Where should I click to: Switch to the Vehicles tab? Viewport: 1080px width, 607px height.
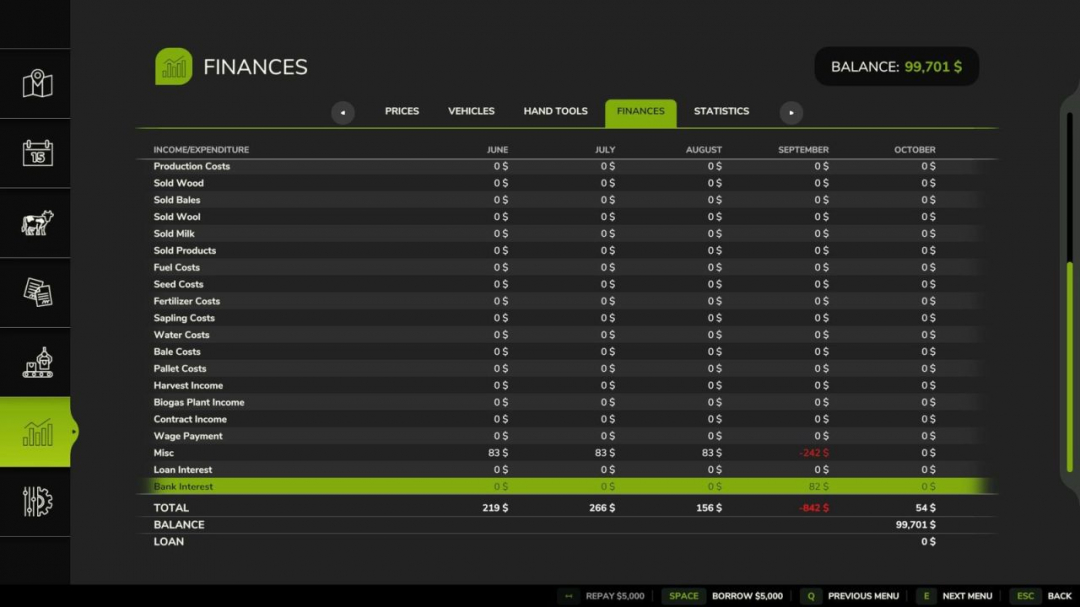[x=471, y=111]
